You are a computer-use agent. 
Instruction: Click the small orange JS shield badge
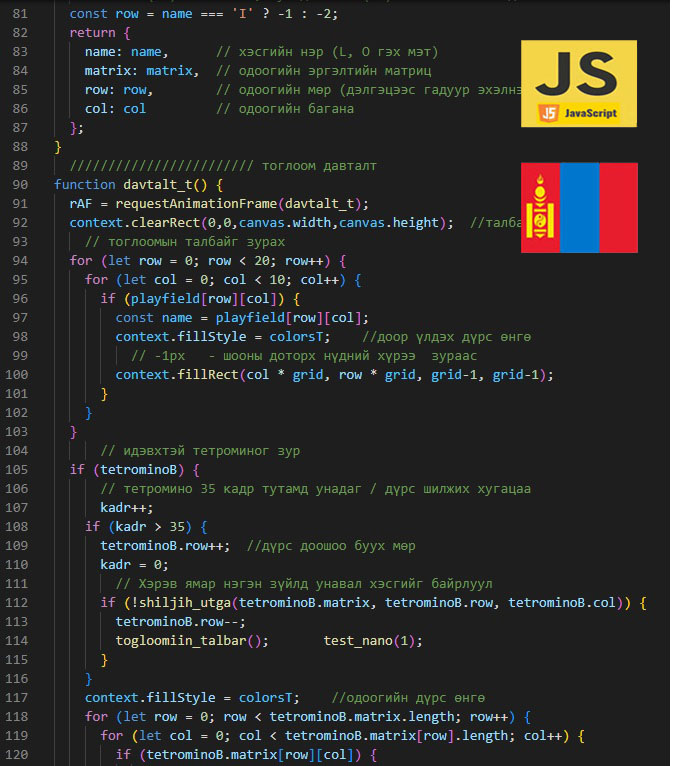pos(548,113)
